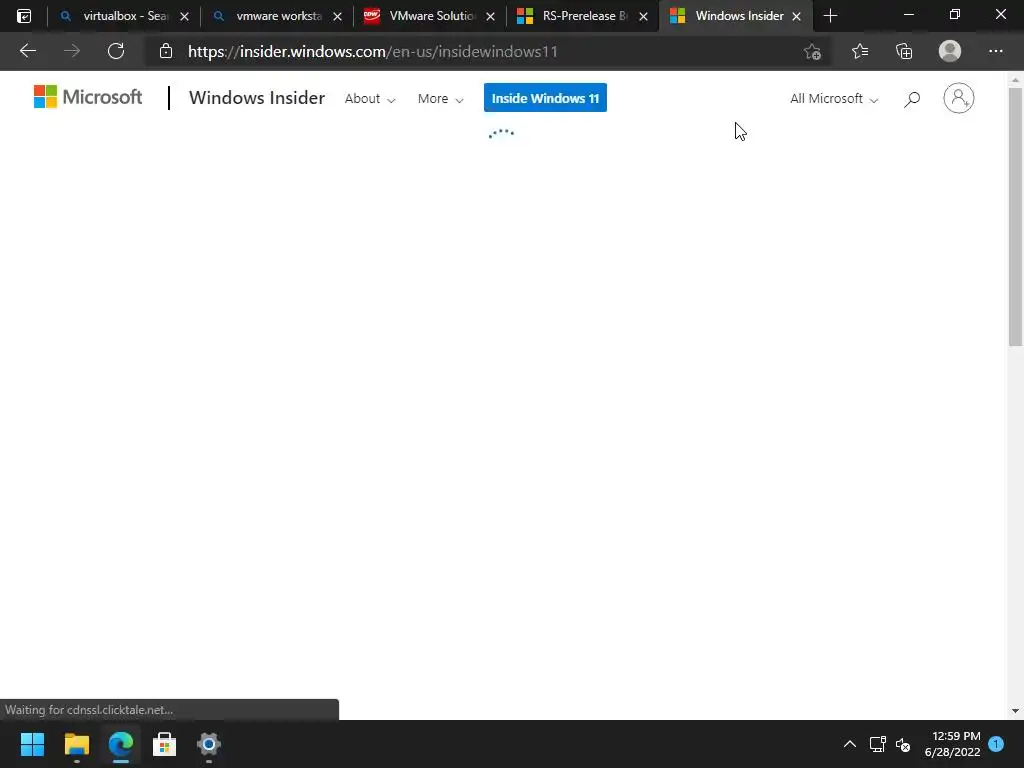1024x768 pixels.
Task: Click the scrollbar up arrow
Action: (1015, 80)
